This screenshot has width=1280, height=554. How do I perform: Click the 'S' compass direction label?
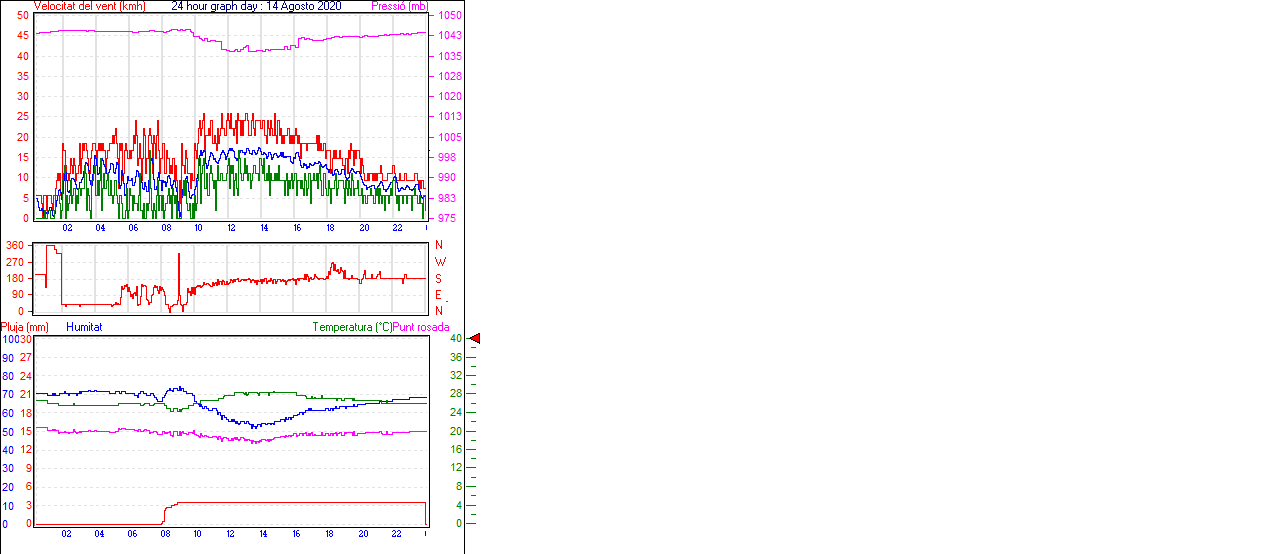(438, 278)
